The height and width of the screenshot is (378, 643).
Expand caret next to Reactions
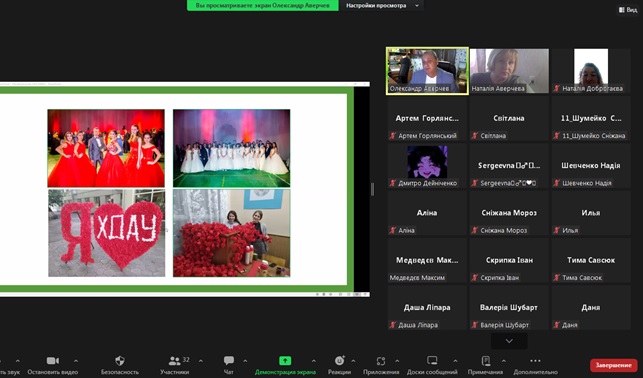[x=353, y=361]
